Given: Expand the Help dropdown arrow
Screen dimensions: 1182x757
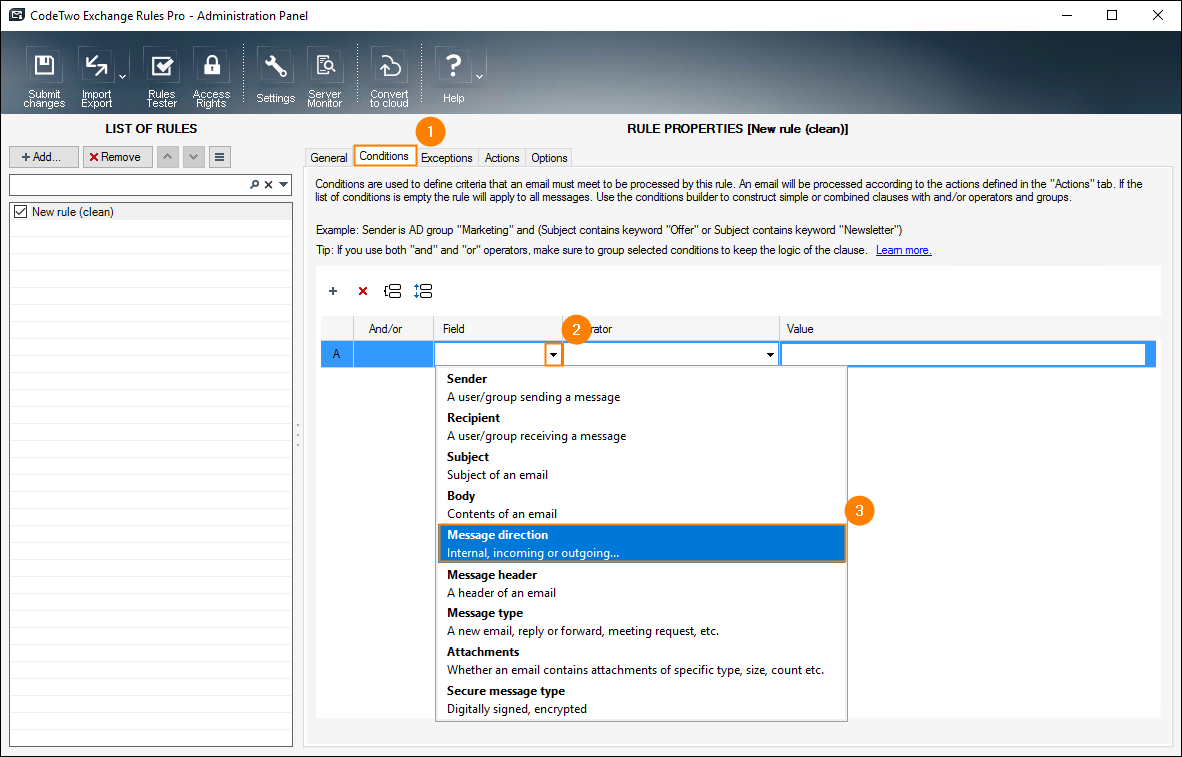Looking at the screenshot, I should [479, 76].
